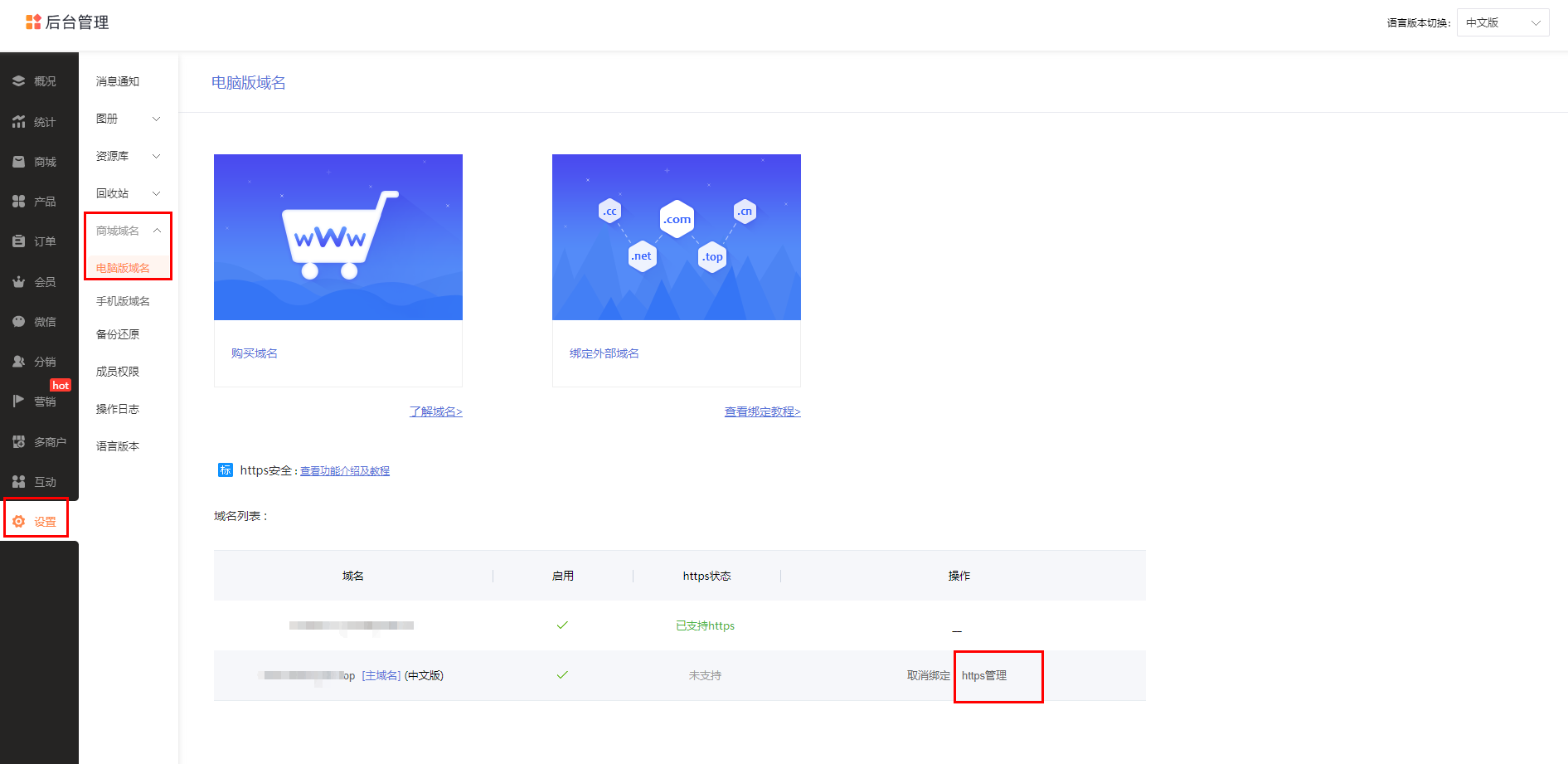Expand the 图册 submenu
Image resolution: width=1568 pixels, height=764 pixels.
coord(156,119)
